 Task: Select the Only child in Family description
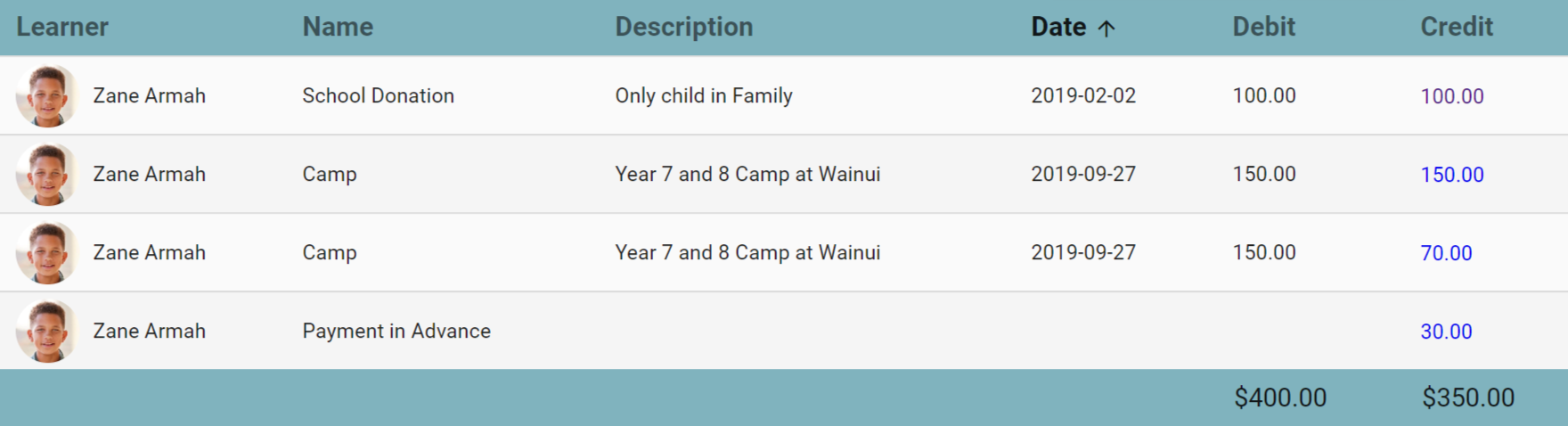click(703, 95)
